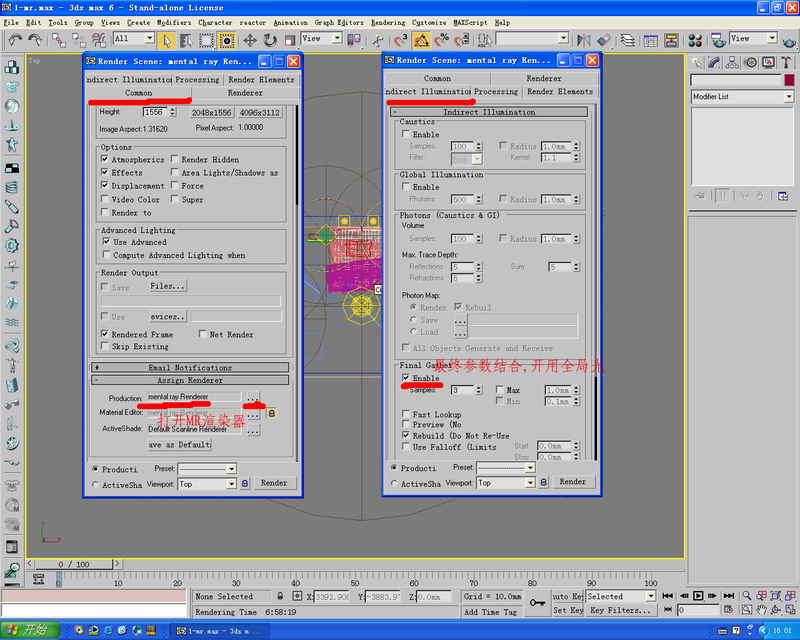Click the Select Object arrow tool
The width and height of the screenshot is (800, 640).
pyautogui.click(x=167, y=40)
